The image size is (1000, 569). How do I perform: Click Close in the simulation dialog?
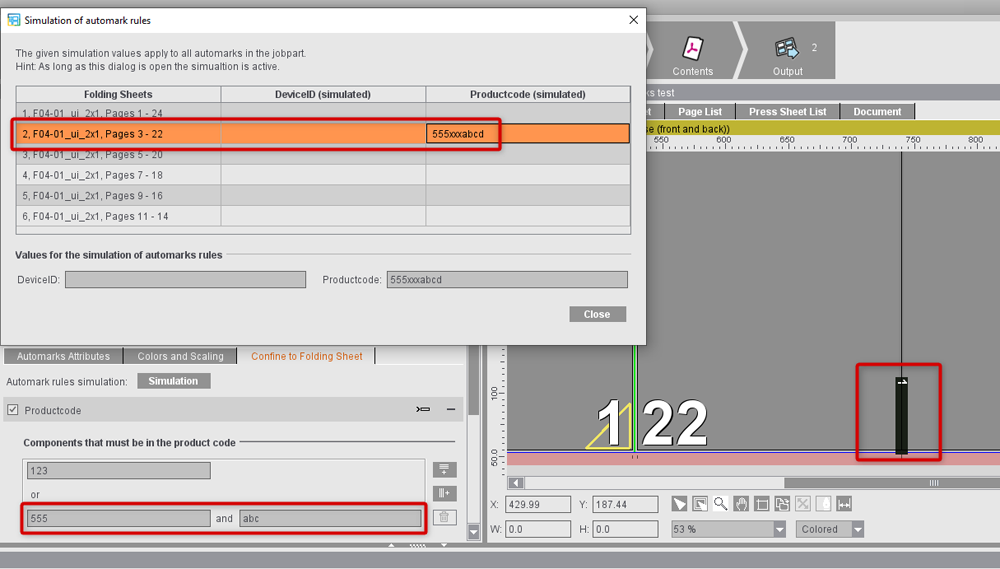click(x=597, y=314)
